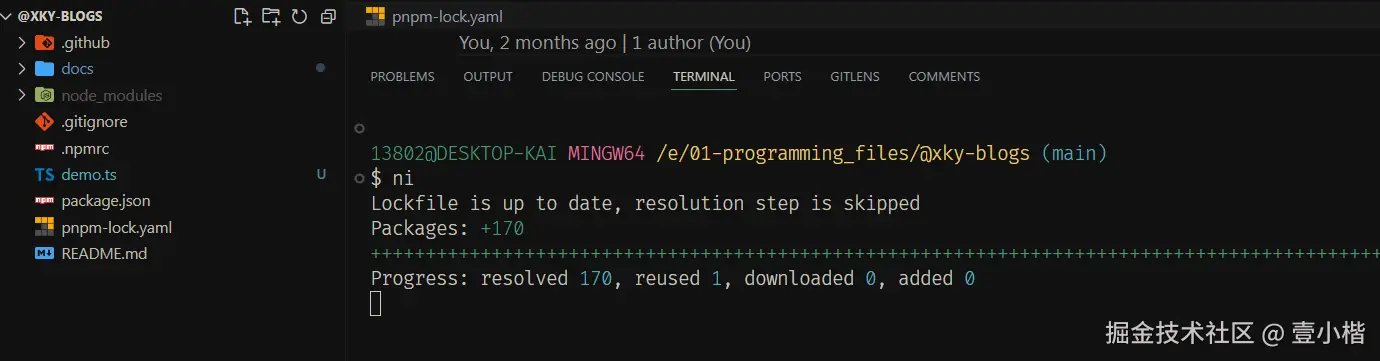The height and width of the screenshot is (361, 1380).
Task: Open the GITLENS panel tab
Action: [x=855, y=77]
